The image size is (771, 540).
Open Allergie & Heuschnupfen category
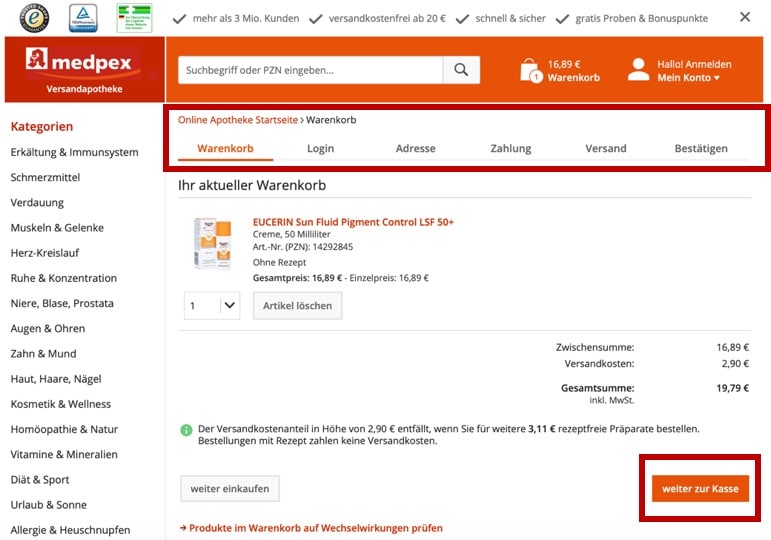[70, 530]
